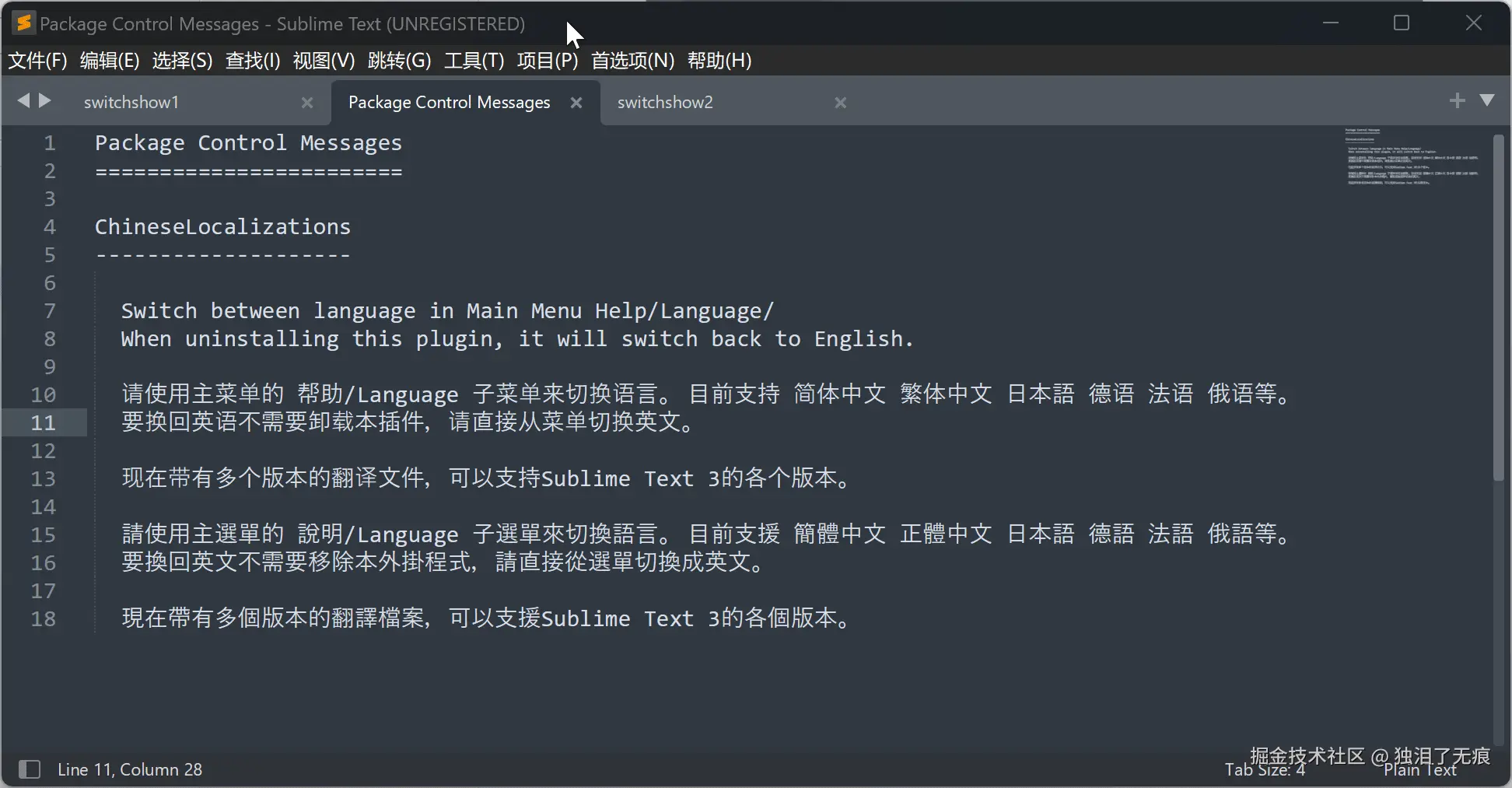Toggle the side bar switch panel icon
The width and height of the screenshot is (1512, 788).
click(30, 769)
